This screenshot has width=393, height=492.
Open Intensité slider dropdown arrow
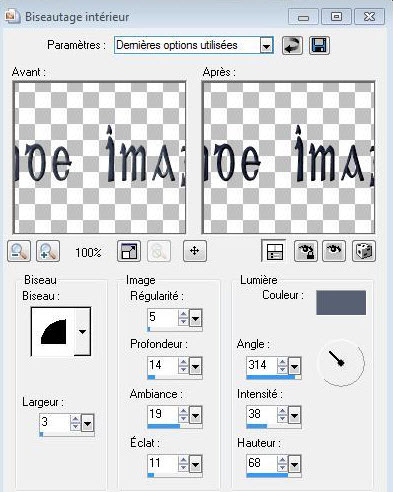pos(294,415)
